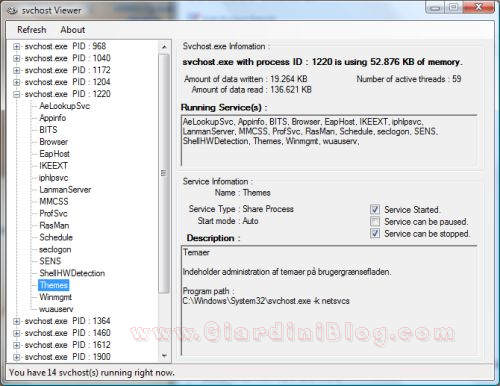
Task: Expand svchost.exe PID 1040 node
Action: click(x=16, y=58)
